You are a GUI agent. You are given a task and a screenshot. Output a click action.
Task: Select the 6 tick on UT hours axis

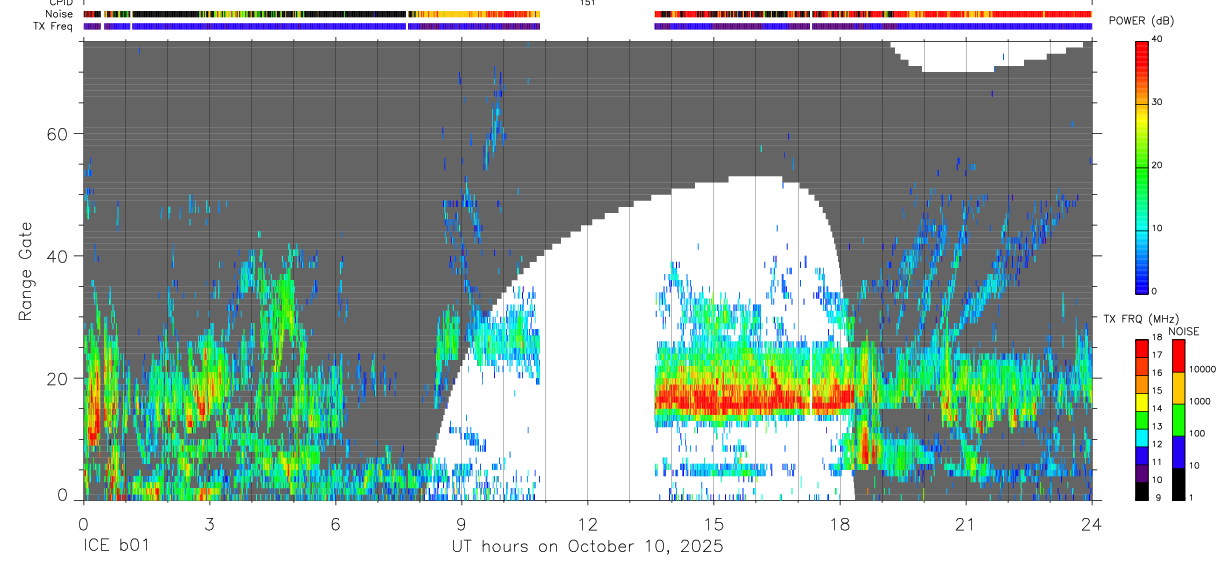coord(335,523)
